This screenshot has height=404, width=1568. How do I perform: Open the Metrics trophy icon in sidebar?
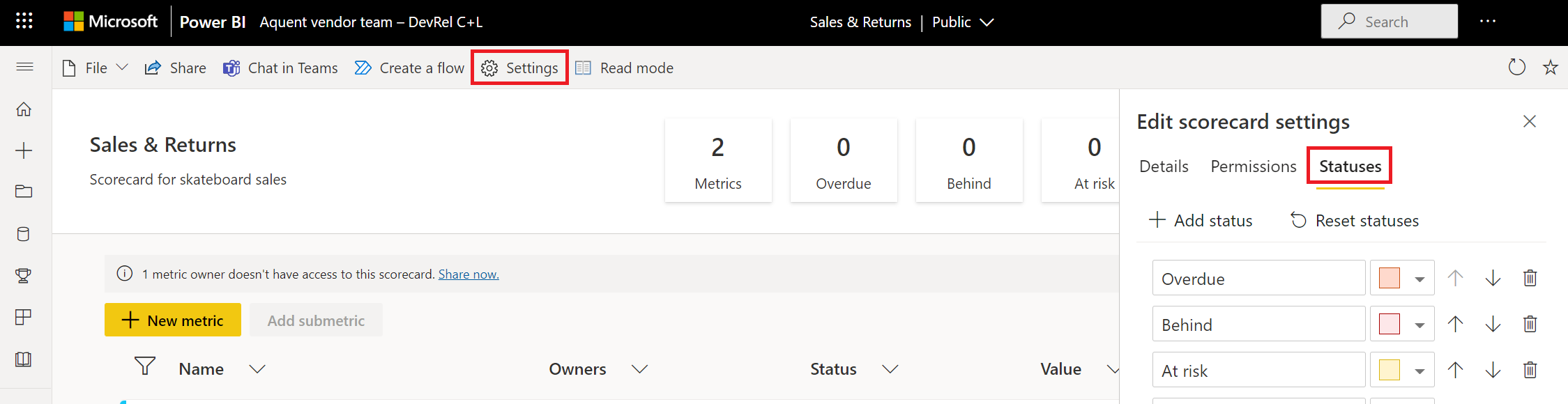point(24,276)
